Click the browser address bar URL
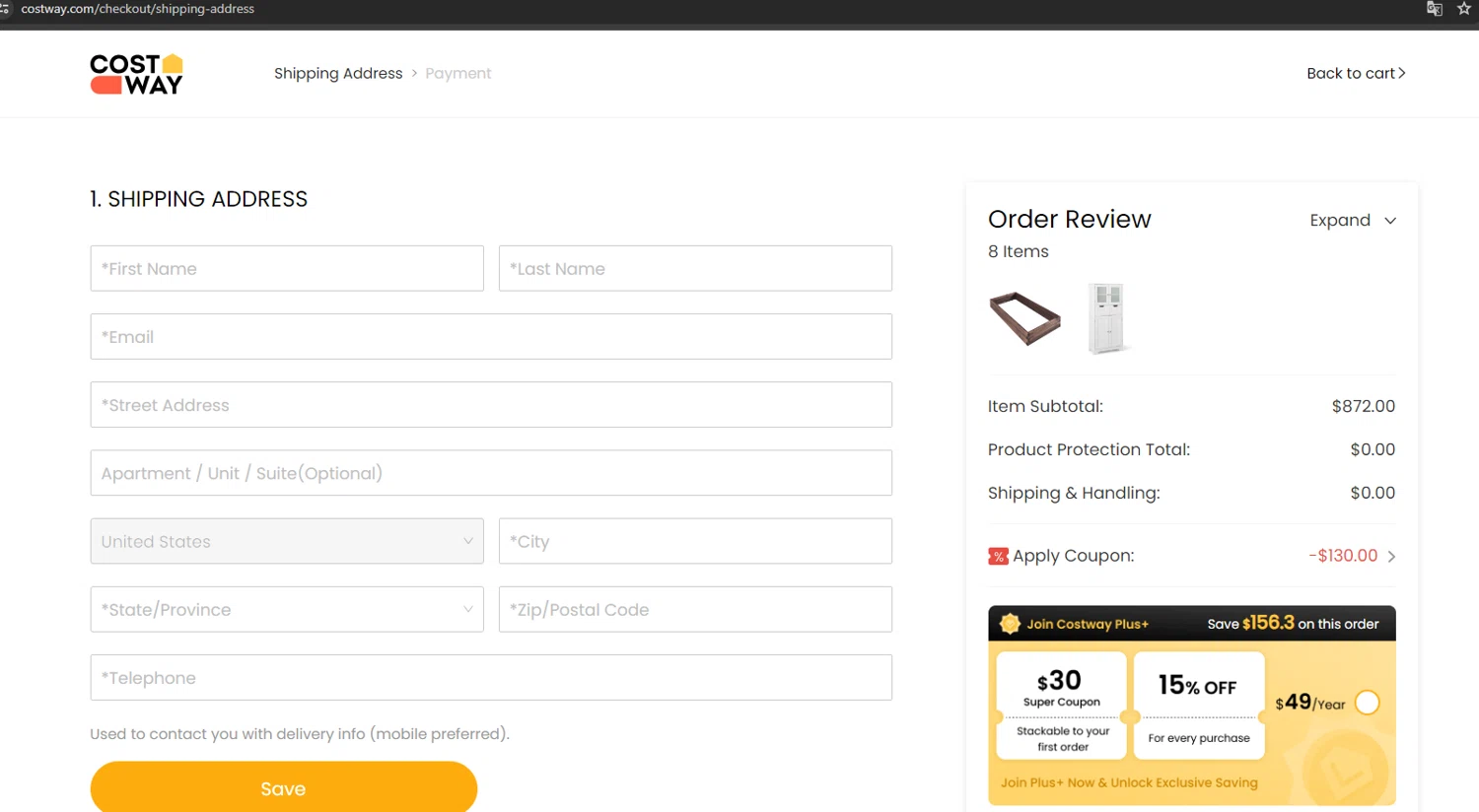Image resolution: width=1479 pixels, height=812 pixels. pyautogui.click(x=138, y=9)
